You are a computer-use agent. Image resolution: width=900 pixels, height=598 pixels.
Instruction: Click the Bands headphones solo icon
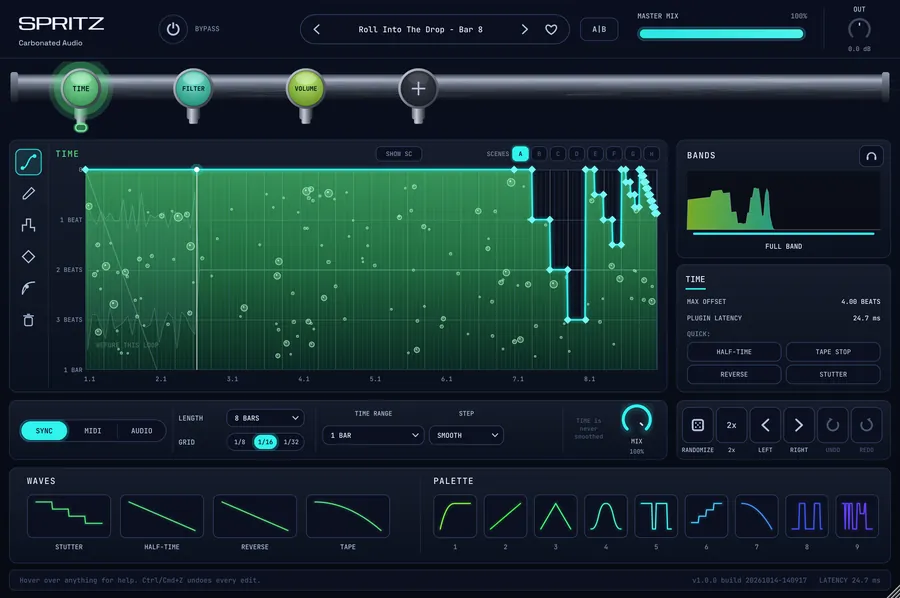(x=871, y=156)
